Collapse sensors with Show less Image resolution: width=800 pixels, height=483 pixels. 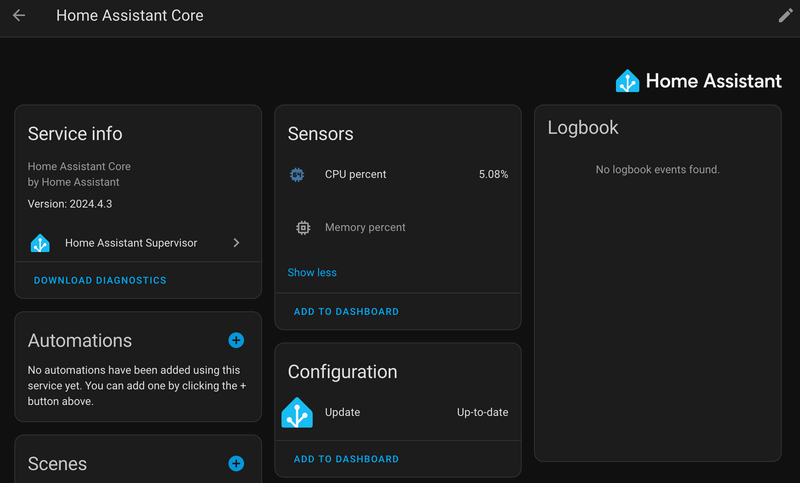(312, 273)
